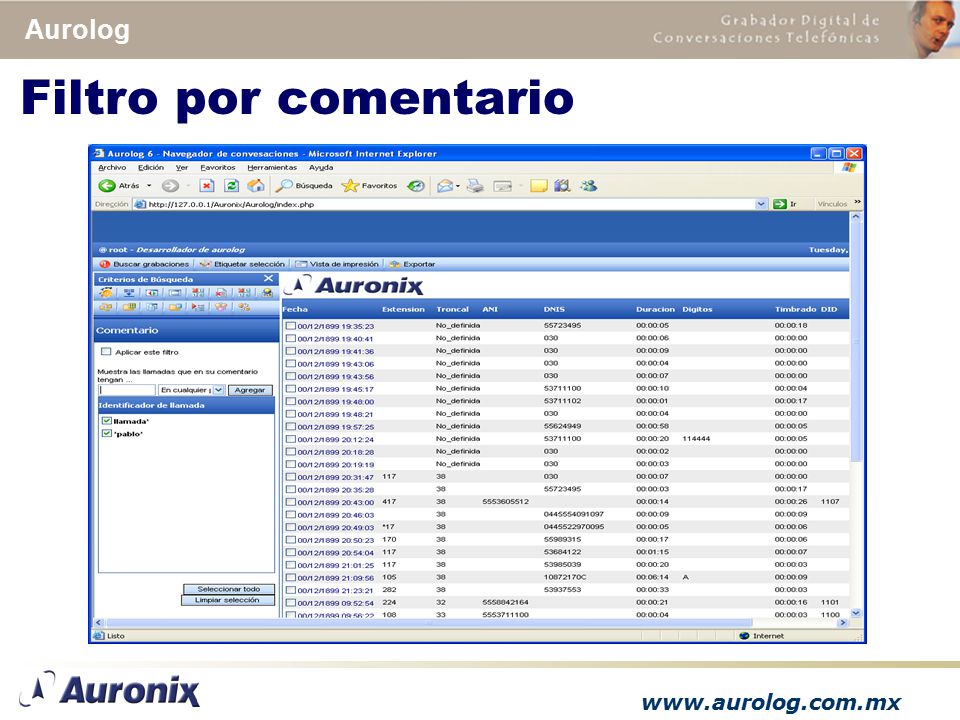This screenshot has height=720, width=960.
Task: Select the orange clock filter icon
Action: [106, 293]
